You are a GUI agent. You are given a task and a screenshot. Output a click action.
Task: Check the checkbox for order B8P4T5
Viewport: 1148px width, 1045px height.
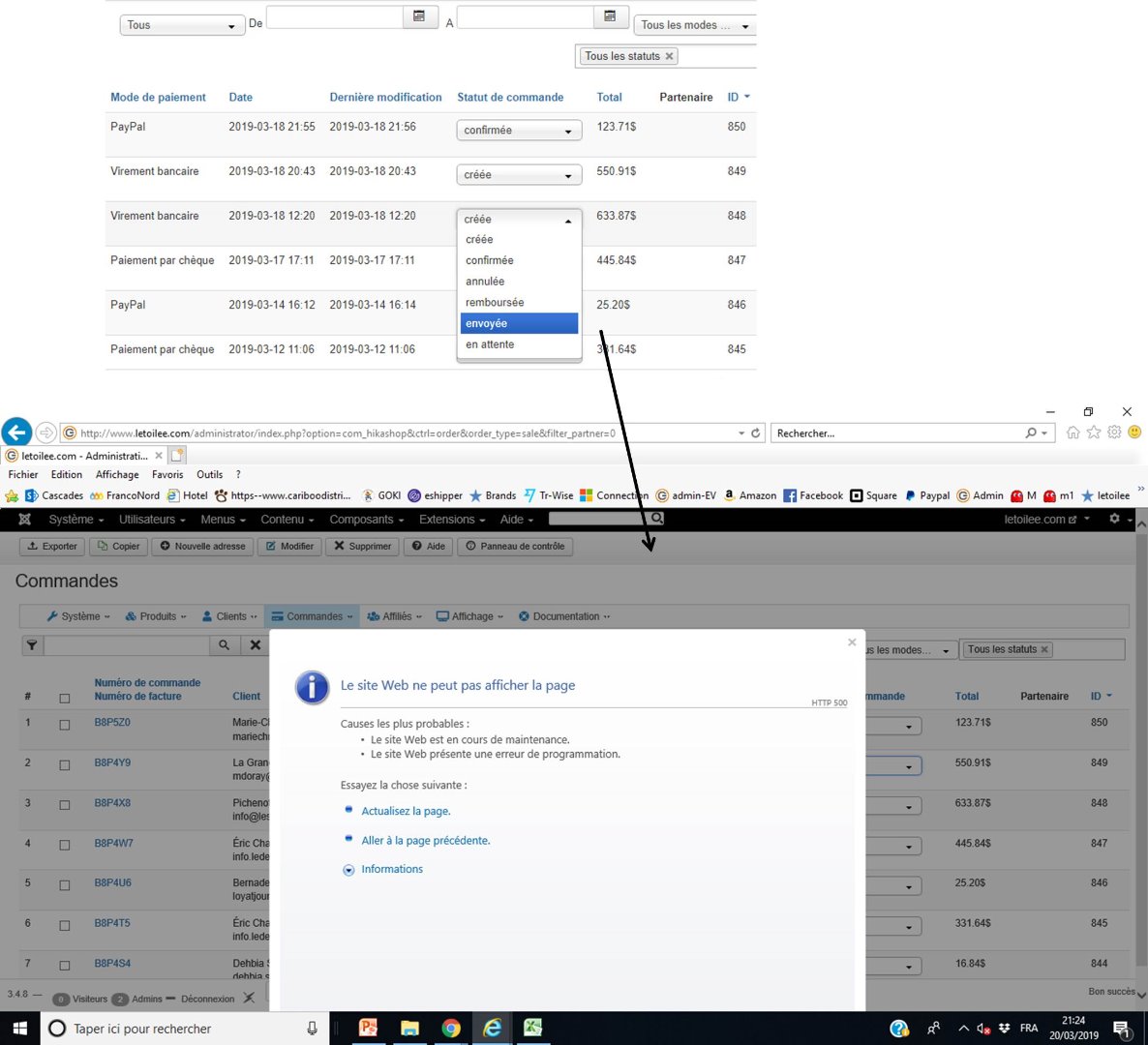pyautogui.click(x=65, y=926)
